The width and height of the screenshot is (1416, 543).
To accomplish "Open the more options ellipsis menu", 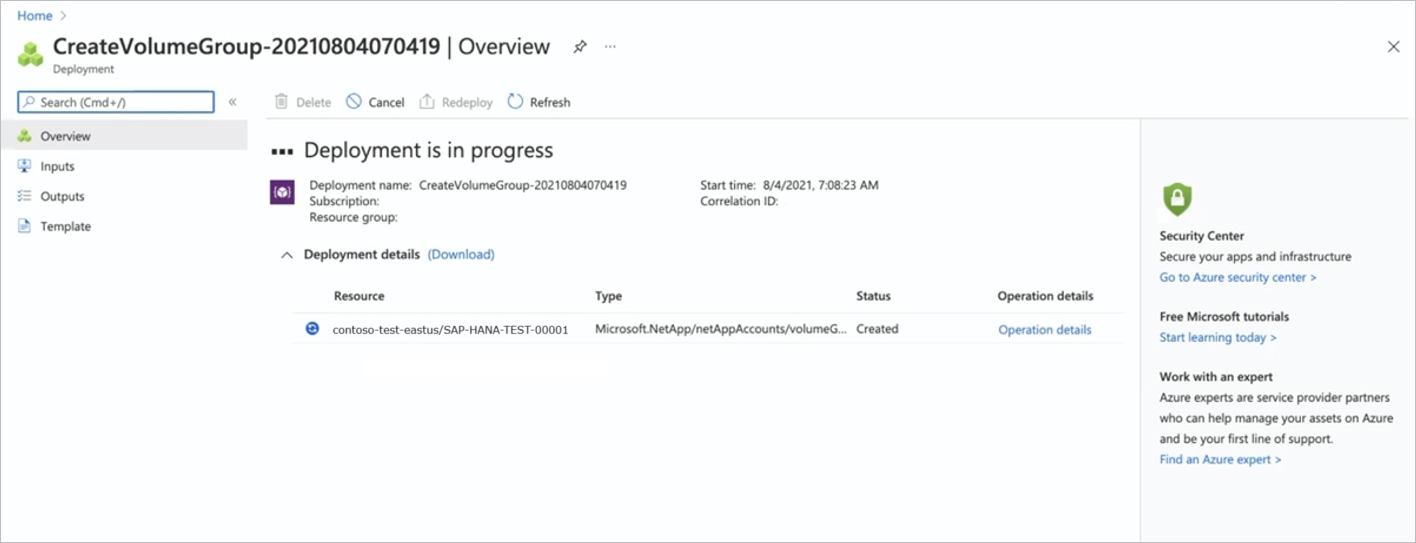I will point(610,47).
